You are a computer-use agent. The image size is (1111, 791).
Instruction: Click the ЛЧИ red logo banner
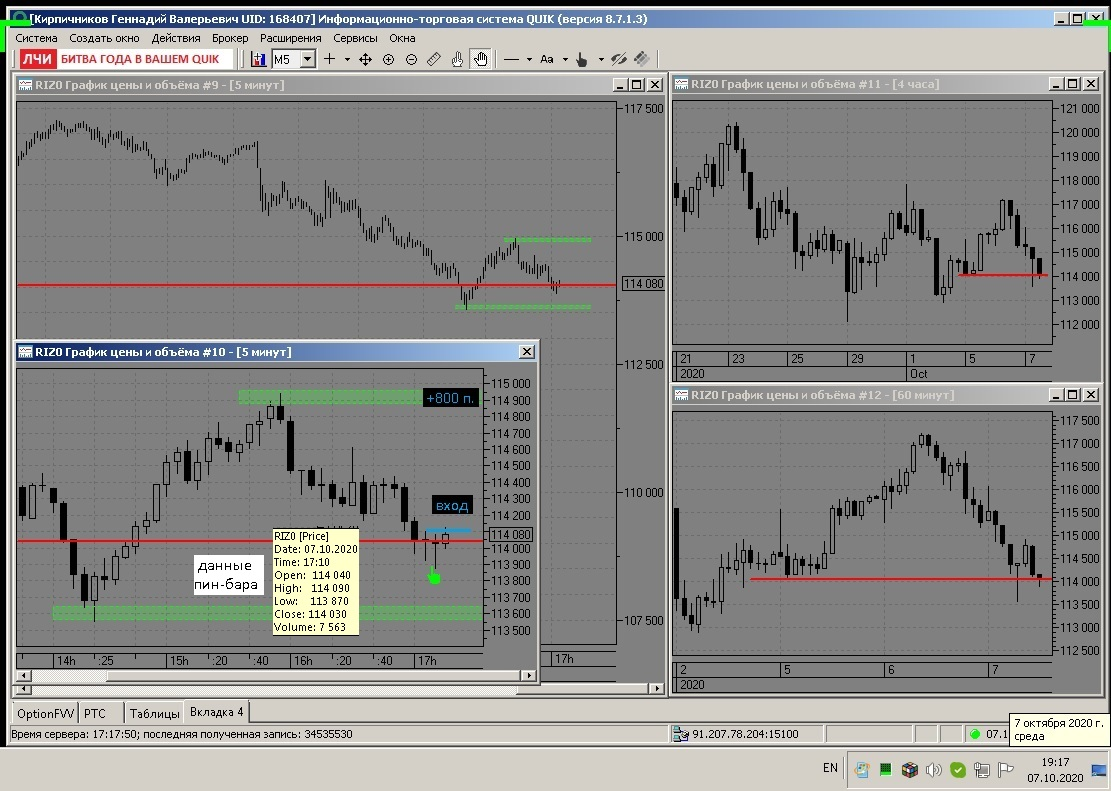(37, 59)
